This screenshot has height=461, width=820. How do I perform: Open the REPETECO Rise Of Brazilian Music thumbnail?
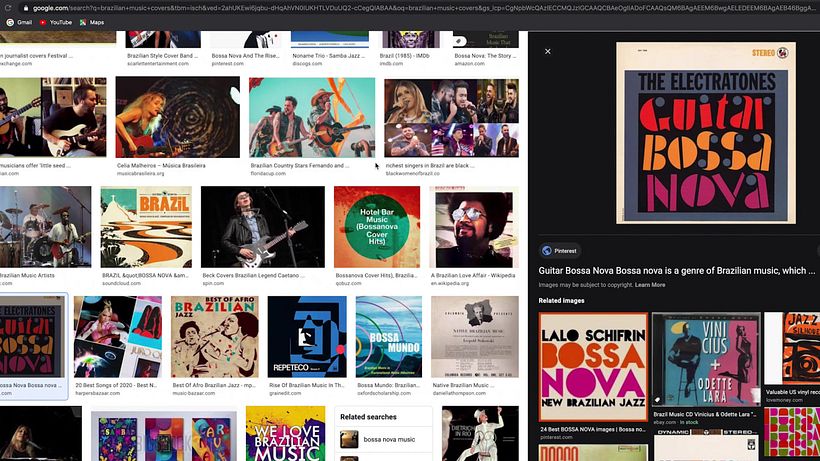[x=307, y=337]
